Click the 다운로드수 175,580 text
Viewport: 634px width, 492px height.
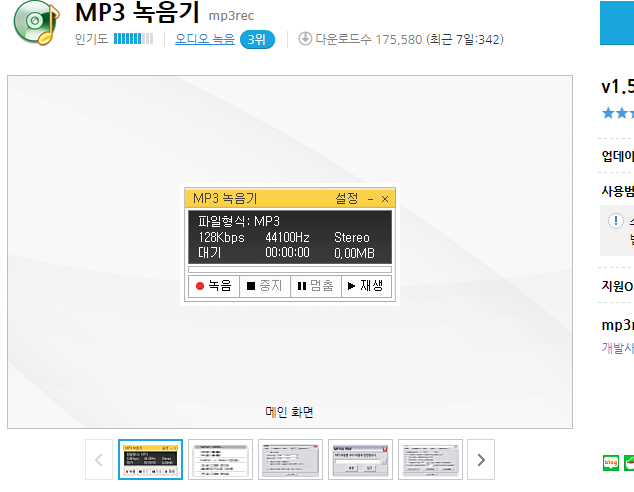(x=369, y=39)
